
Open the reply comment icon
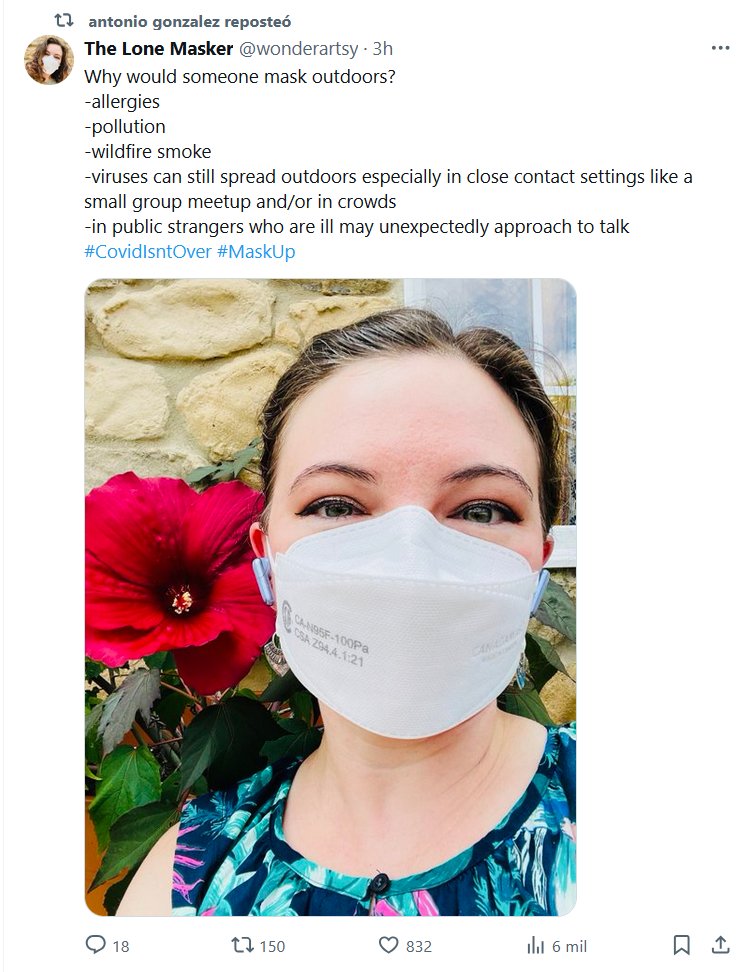(95, 945)
